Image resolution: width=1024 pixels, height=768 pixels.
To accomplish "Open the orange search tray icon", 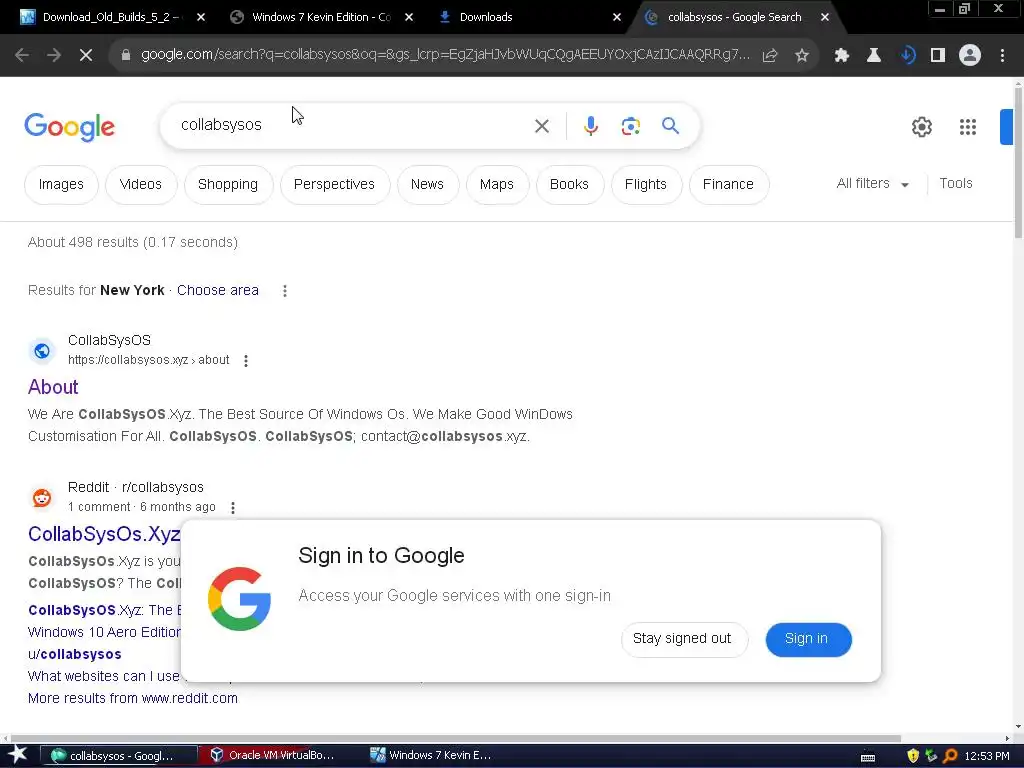I will coord(950,756).
